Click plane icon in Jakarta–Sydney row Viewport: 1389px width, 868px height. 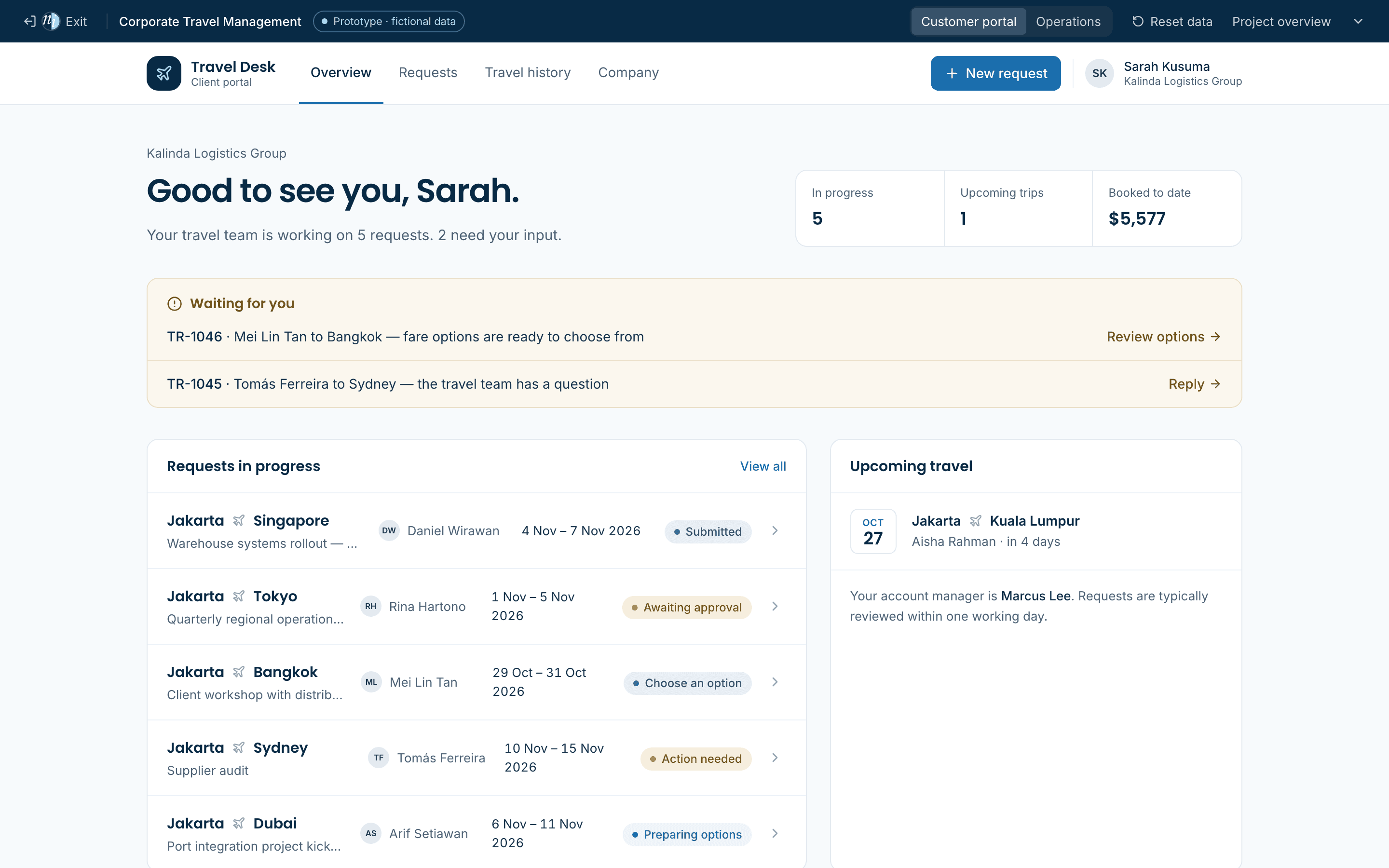point(239,748)
